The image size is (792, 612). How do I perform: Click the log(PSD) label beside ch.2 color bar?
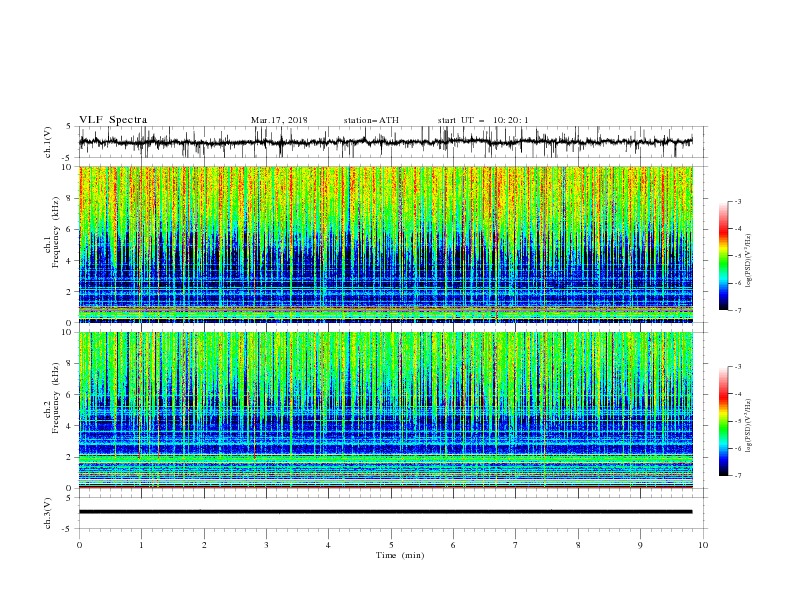click(x=749, y=426)
